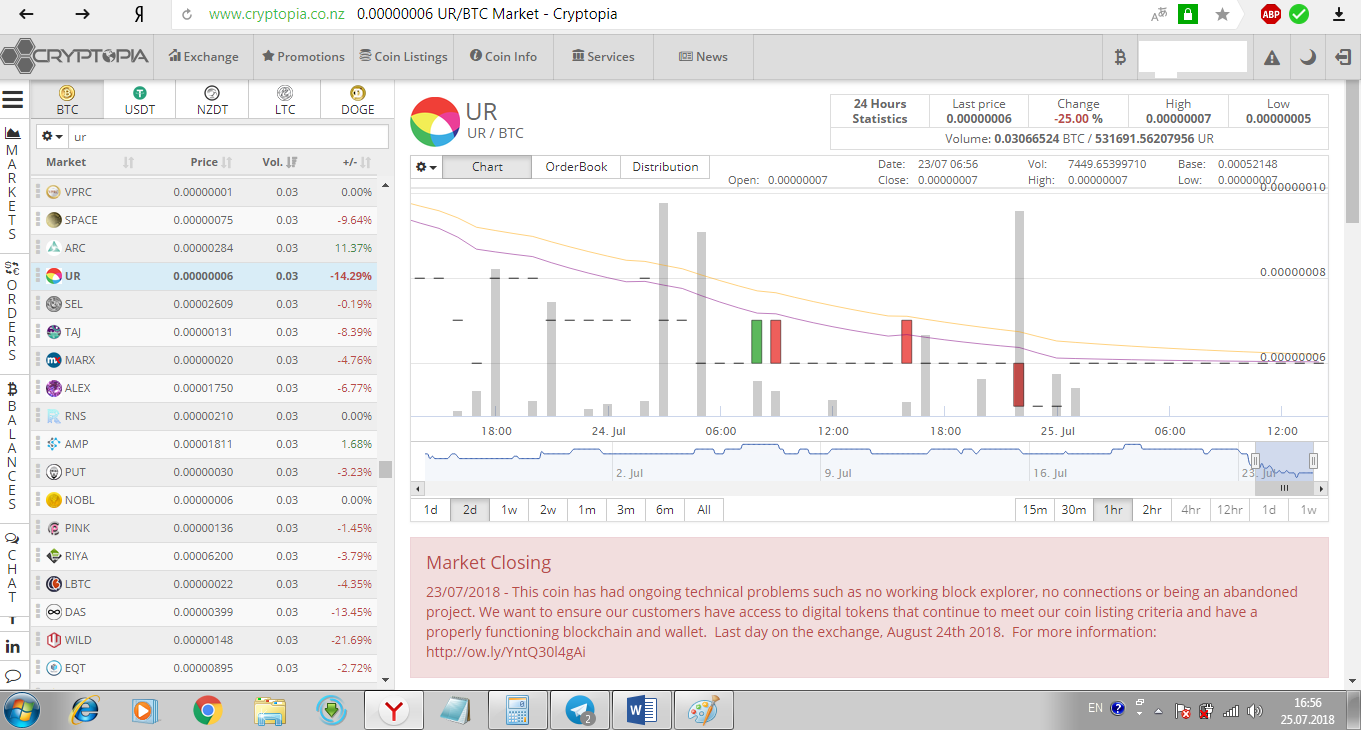Image resolution: width=1366 pixels, height=730 pixels.
Task: Open chart gear settings dropdown
Action: (x=427, y=167)
